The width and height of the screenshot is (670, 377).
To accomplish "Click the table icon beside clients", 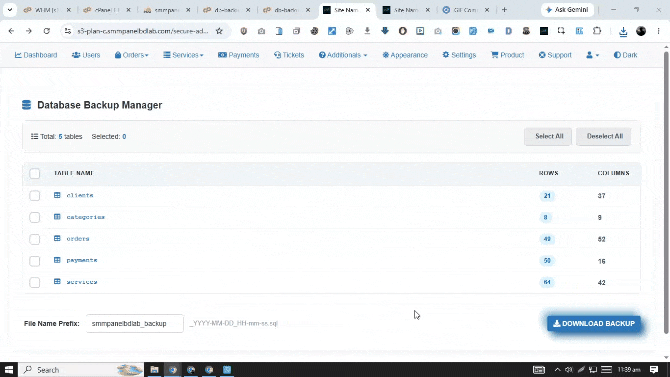I will [57, 195].
